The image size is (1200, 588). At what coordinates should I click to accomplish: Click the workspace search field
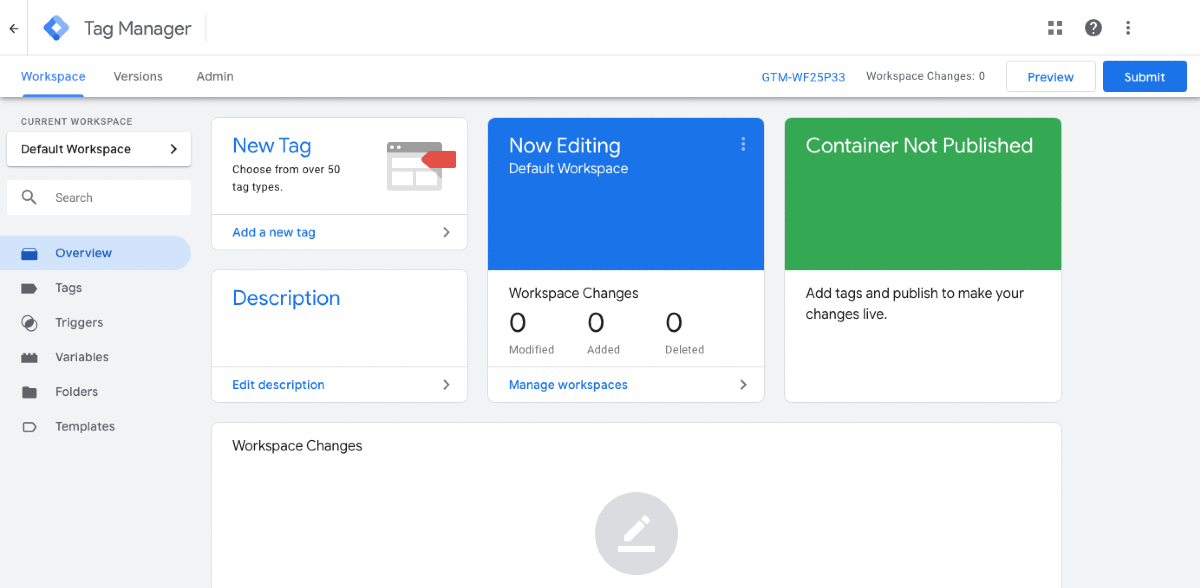click(x=98, y=197)
